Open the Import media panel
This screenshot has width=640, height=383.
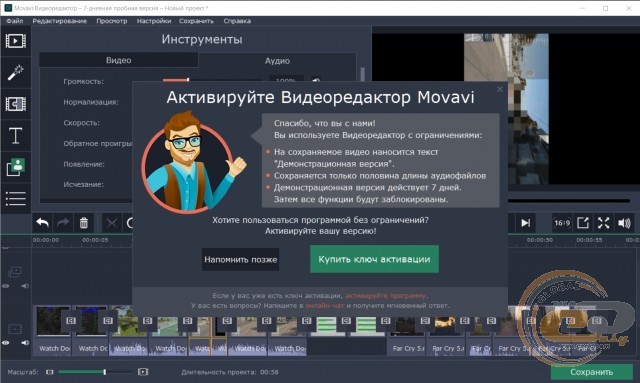pyautogui.click(x=16, y=41)
